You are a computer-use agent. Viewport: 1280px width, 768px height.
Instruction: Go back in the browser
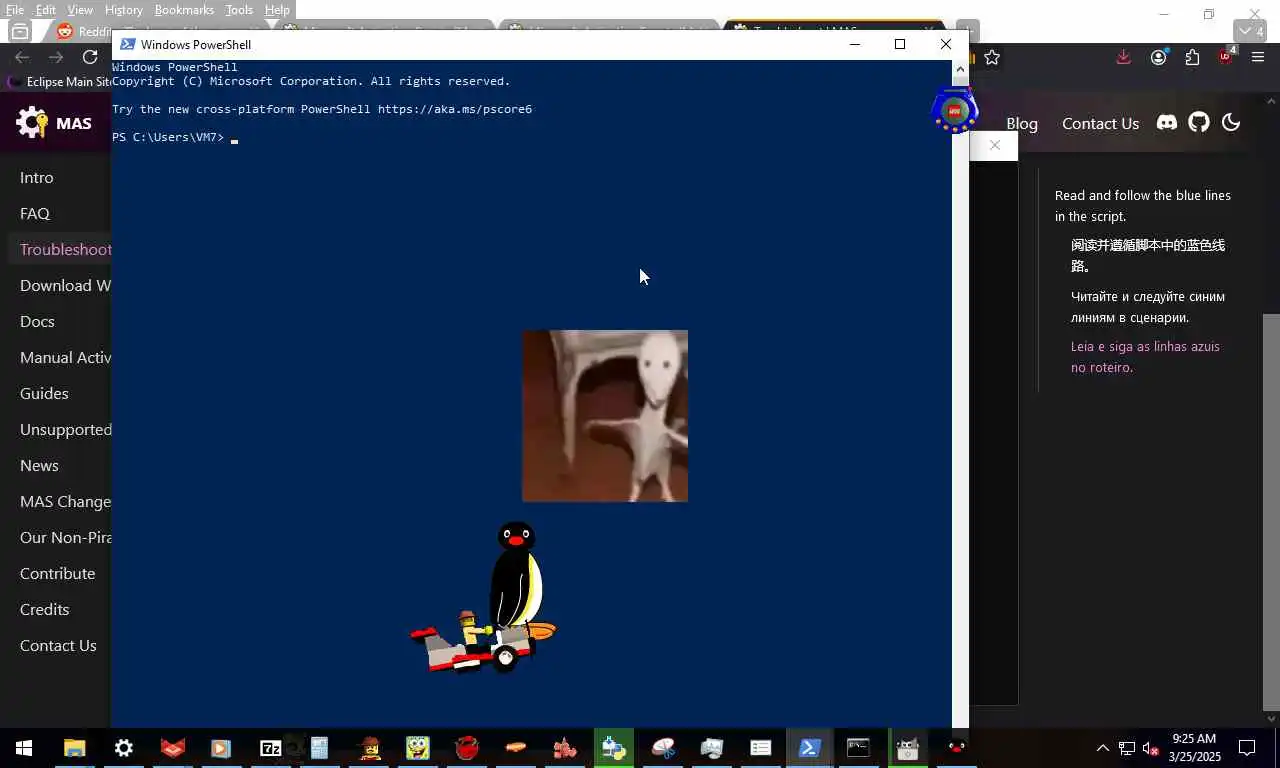pyautogui.click(x=22, y=57)
